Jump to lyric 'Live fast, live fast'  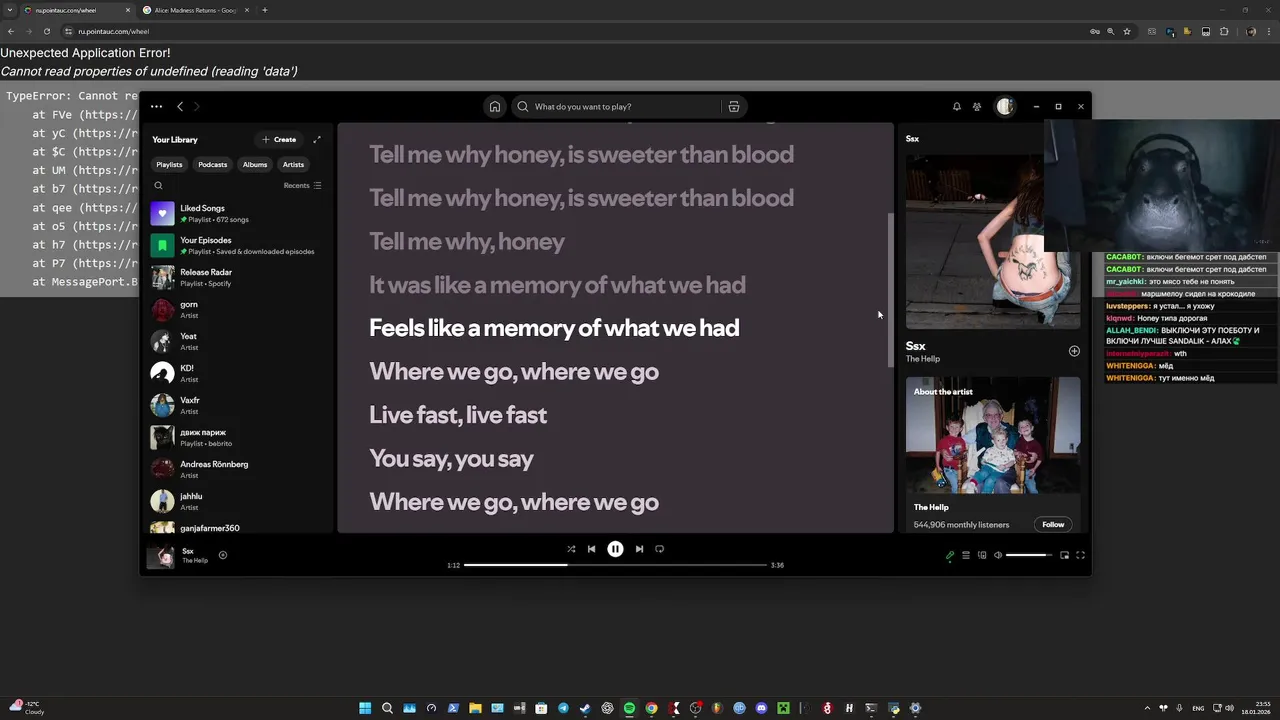pyautogui.click(x=458, y=415)
